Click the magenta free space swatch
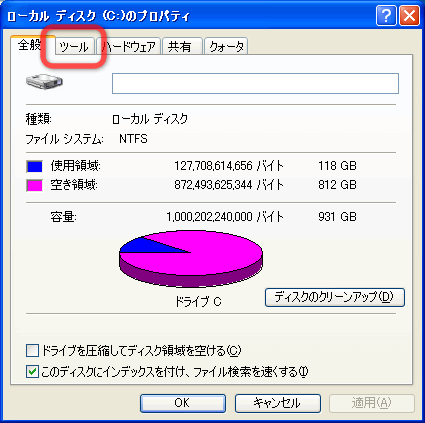This screenshot has width=425, height=423. (x=34, y=185)
